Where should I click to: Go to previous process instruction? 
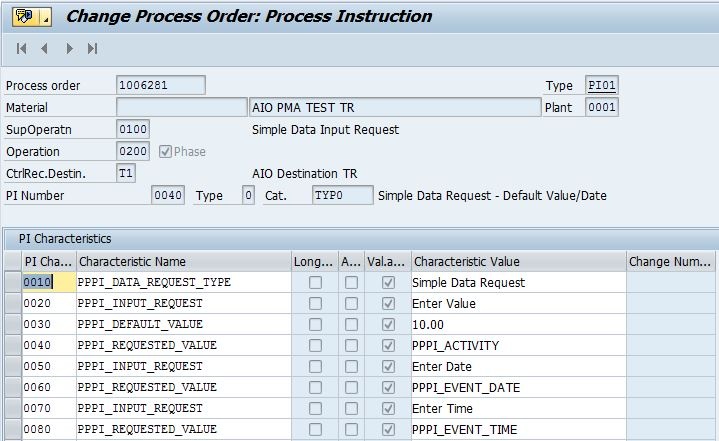point(44,49)
